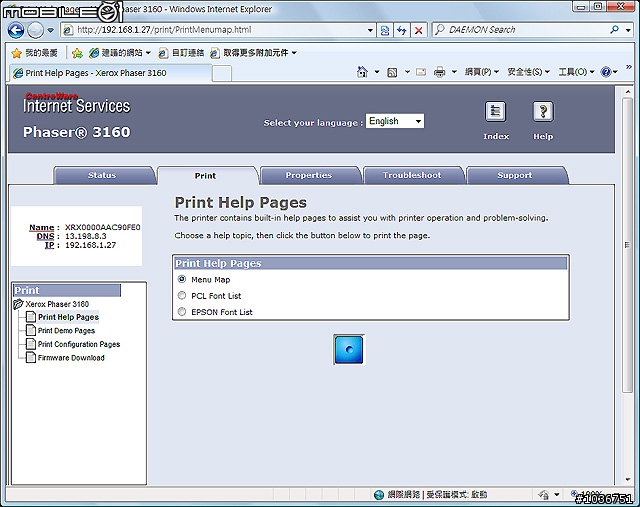Switch to the Troubleshoot tab
The height and width of the screenshot is (507, 640).
(412, 176)
